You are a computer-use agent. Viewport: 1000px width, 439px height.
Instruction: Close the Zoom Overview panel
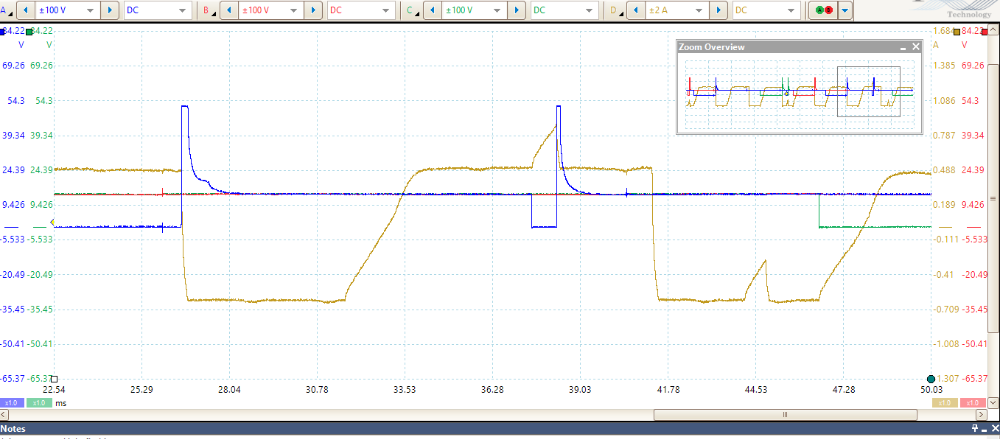tap(913, 47)
